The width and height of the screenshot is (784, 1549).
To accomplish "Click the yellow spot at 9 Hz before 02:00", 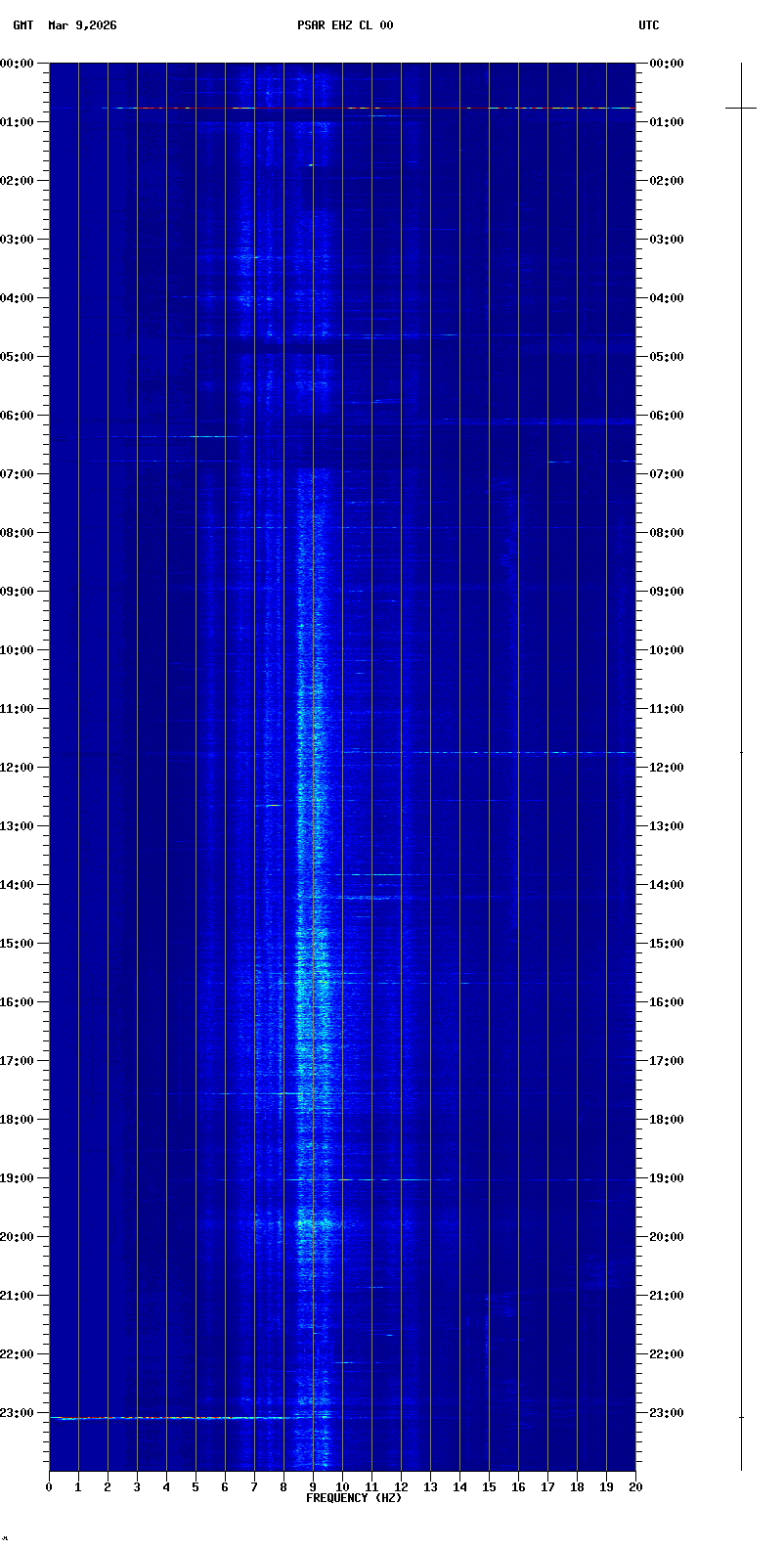I will [x=312, y=165].
